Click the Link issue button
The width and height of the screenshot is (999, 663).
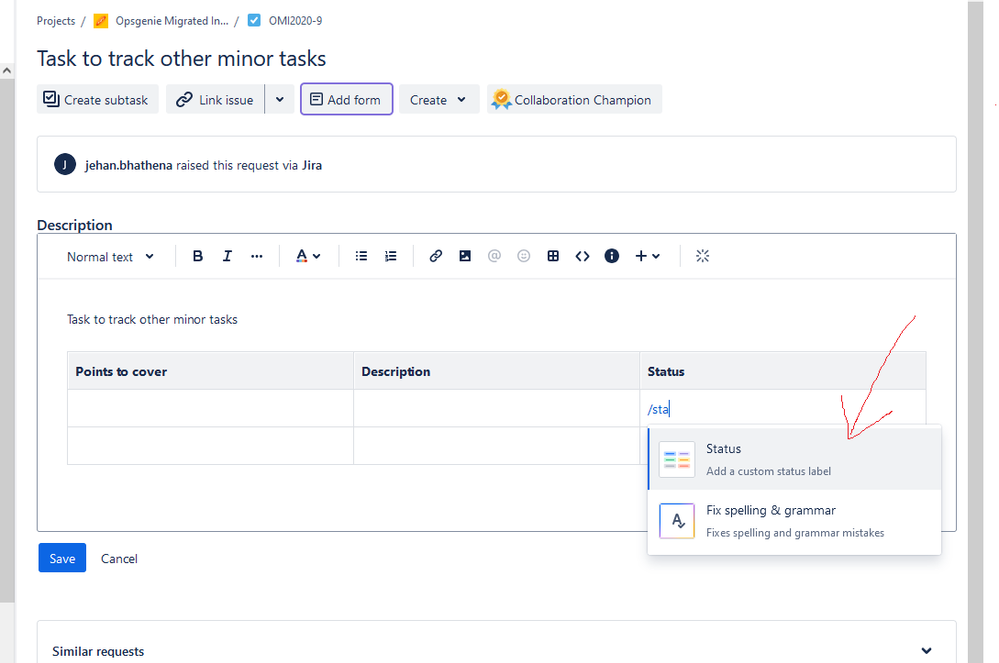pyautogui.click(x=215, y=99)
